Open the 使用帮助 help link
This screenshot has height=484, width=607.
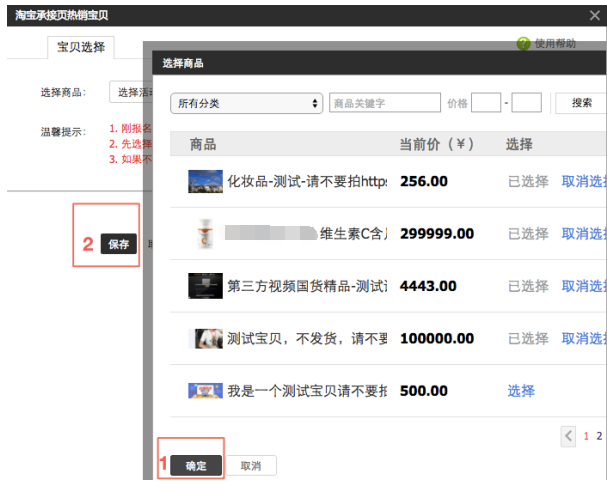pos(556,44)
